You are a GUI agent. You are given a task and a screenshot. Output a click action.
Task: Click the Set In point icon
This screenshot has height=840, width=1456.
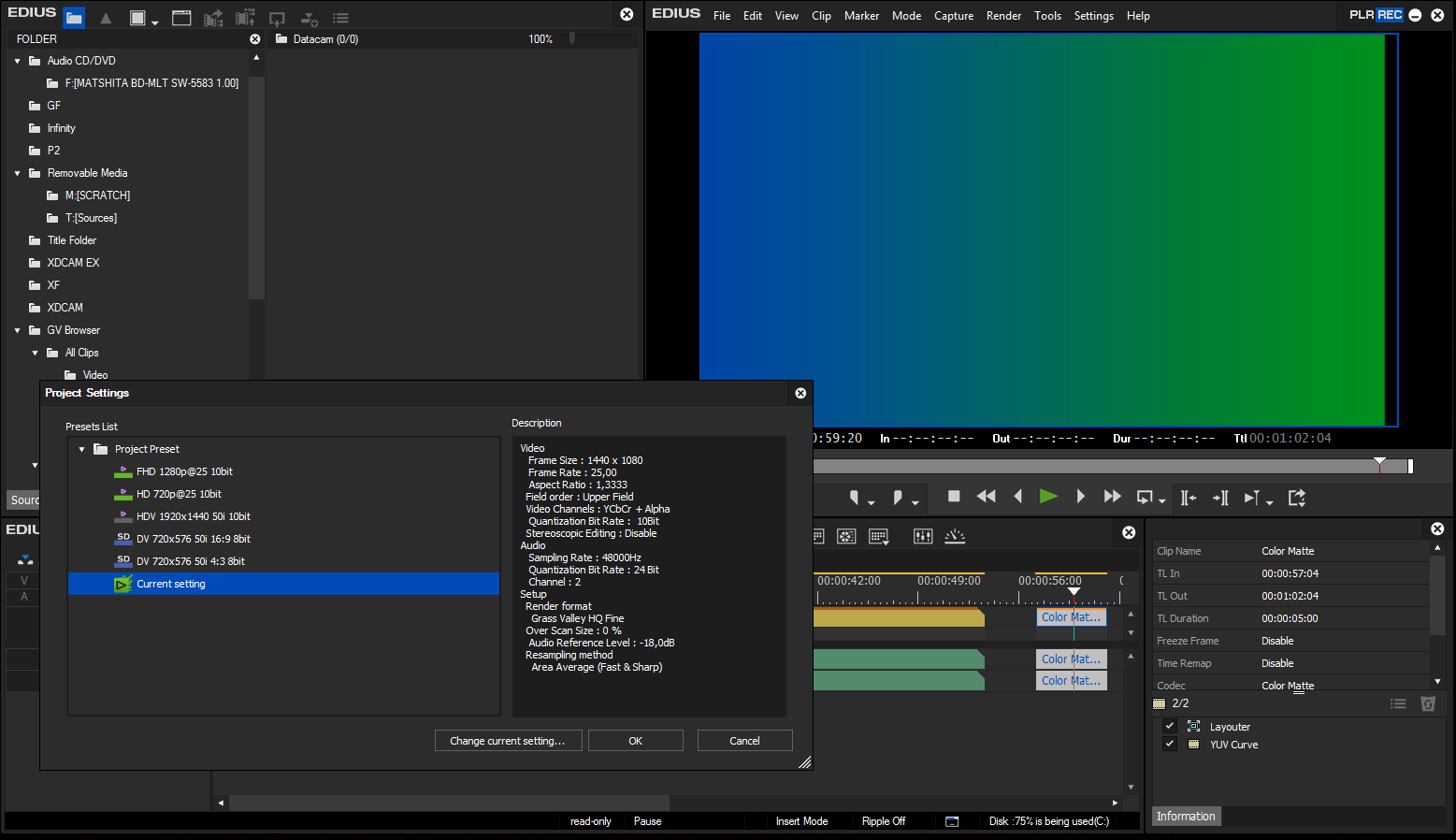[x=854, y=498]
